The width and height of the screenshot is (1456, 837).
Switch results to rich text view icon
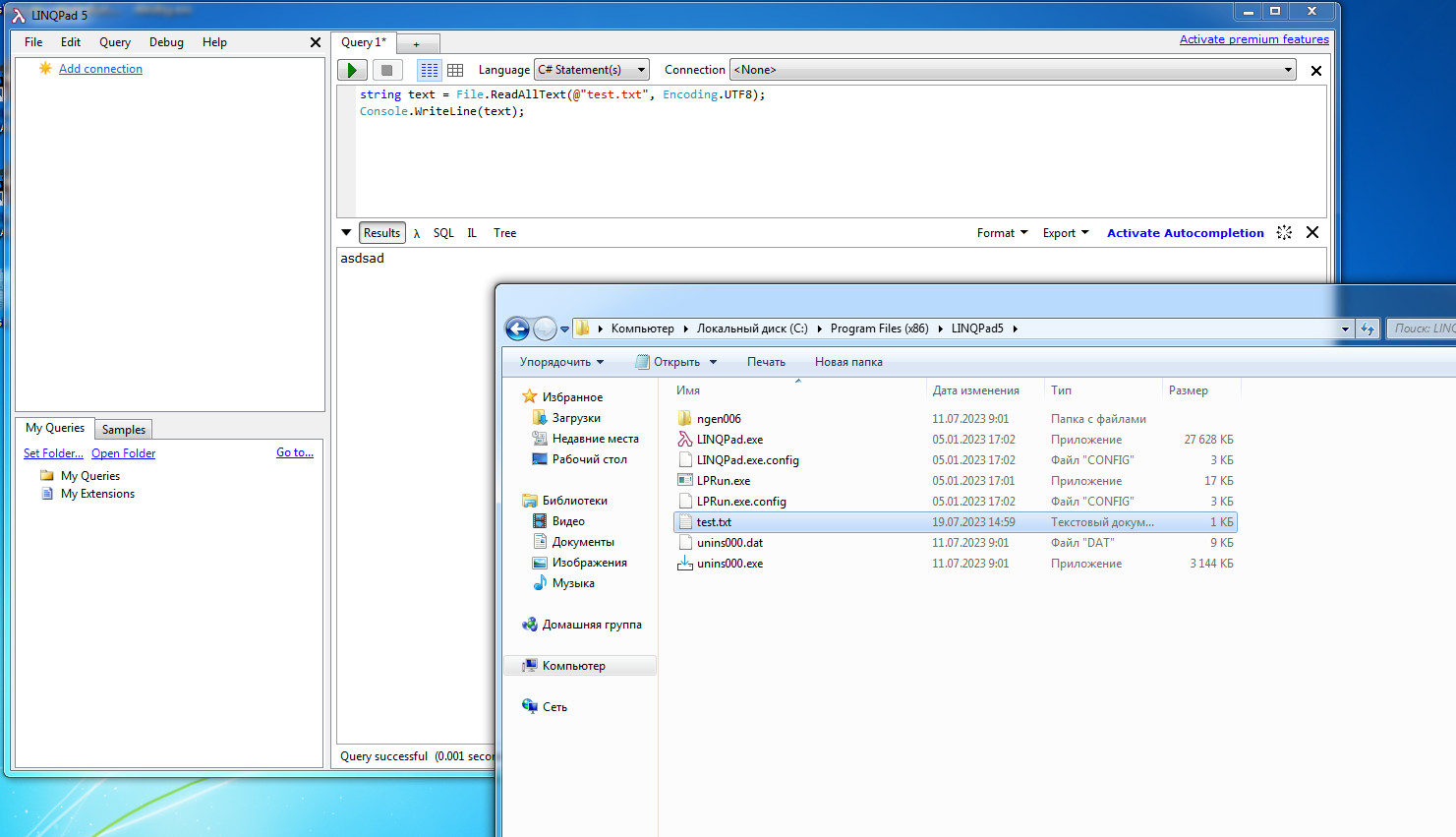(x=429, y=70)
